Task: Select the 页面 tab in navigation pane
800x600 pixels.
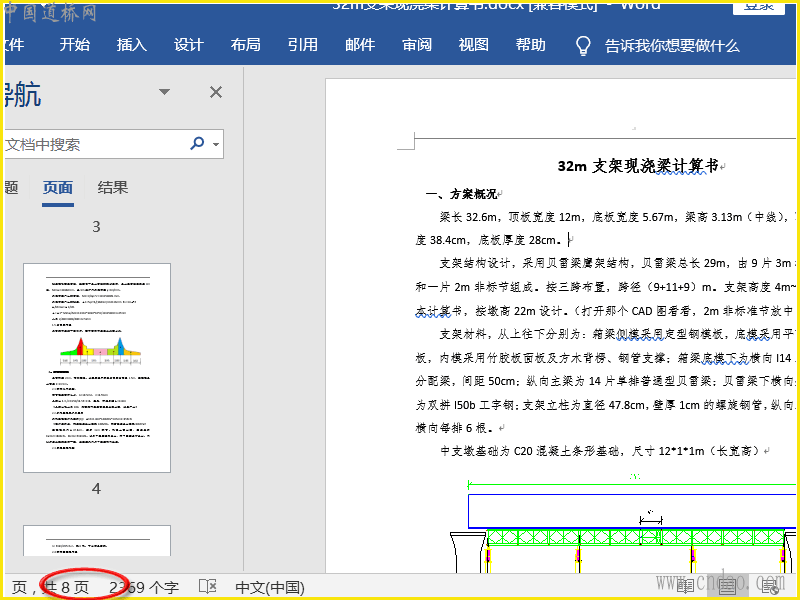Action: 58,187
